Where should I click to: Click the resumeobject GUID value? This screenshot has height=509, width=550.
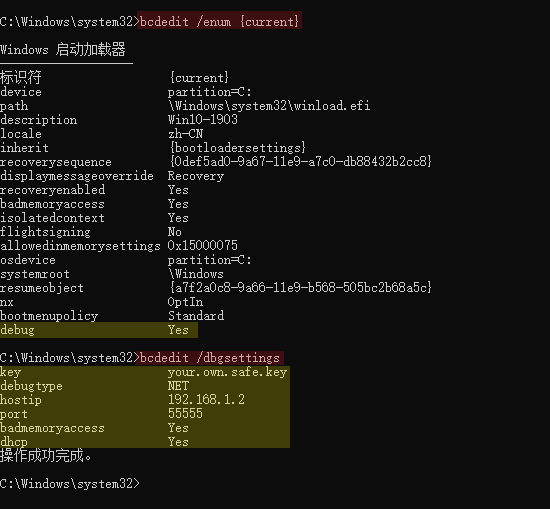(300, 288)
